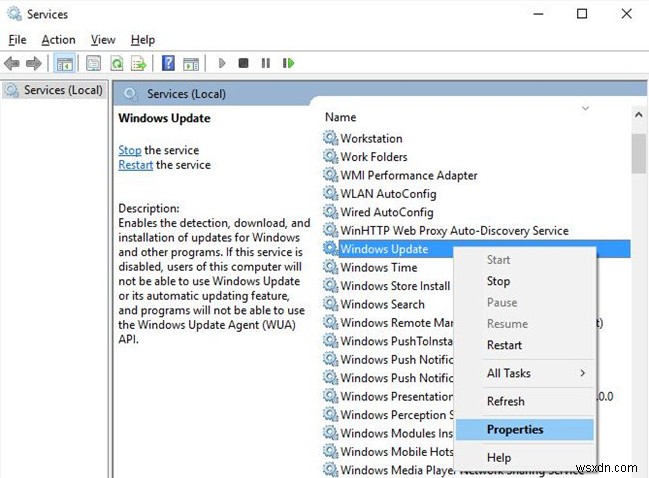Choose Restart in the context menu
Image resolution: width=649 pixels, height=478 pixels.
click(x=524, y=345)
